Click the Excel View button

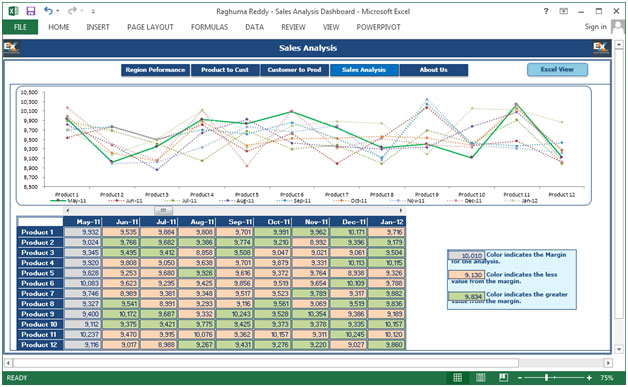pyautogui.click(x=557, y=69)
